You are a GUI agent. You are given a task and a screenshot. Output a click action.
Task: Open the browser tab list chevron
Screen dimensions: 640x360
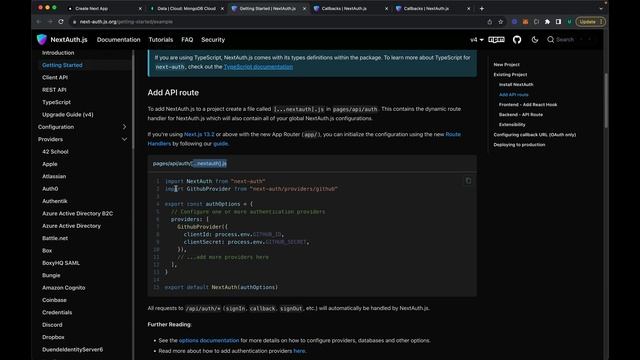[601, 9]
